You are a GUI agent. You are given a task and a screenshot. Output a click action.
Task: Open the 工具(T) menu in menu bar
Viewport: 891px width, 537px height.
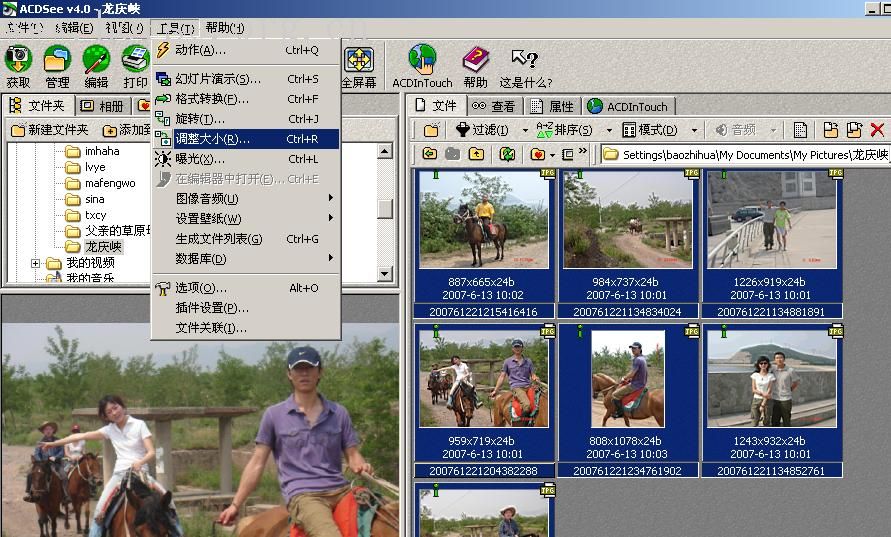[176, 28]
